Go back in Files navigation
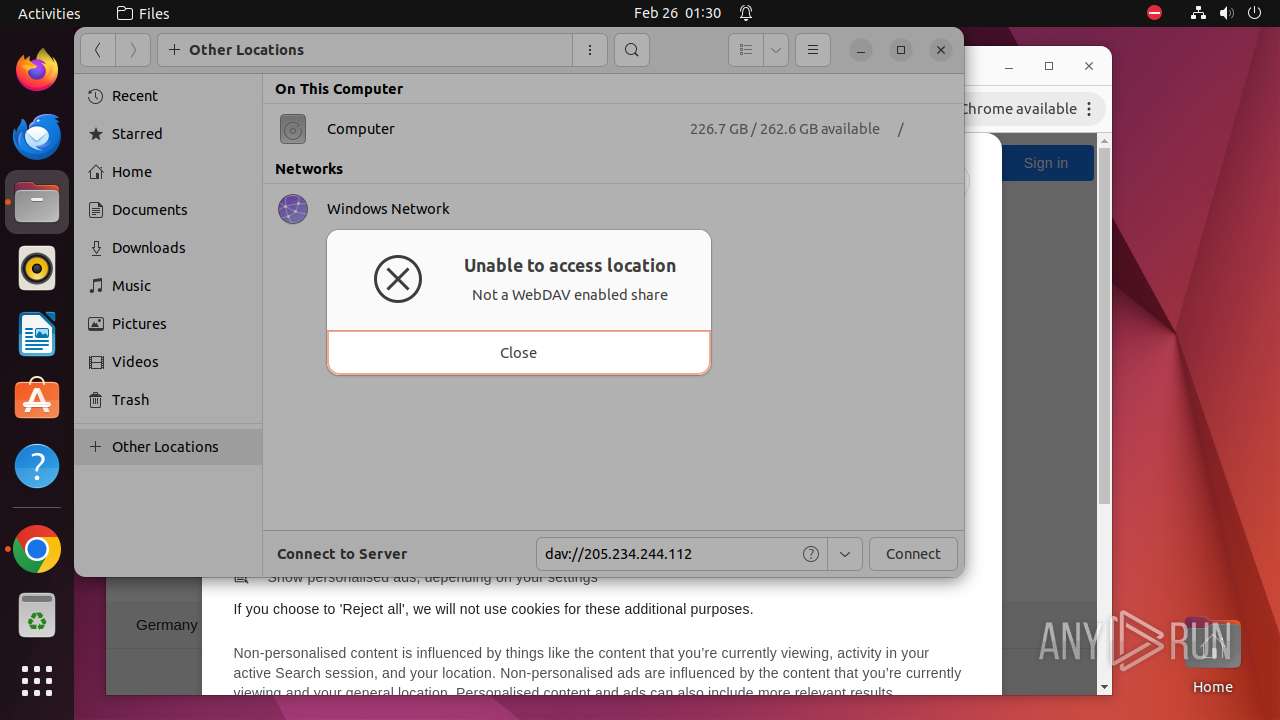The height and width of the screenshot is (720, 1280). (98, 50)
